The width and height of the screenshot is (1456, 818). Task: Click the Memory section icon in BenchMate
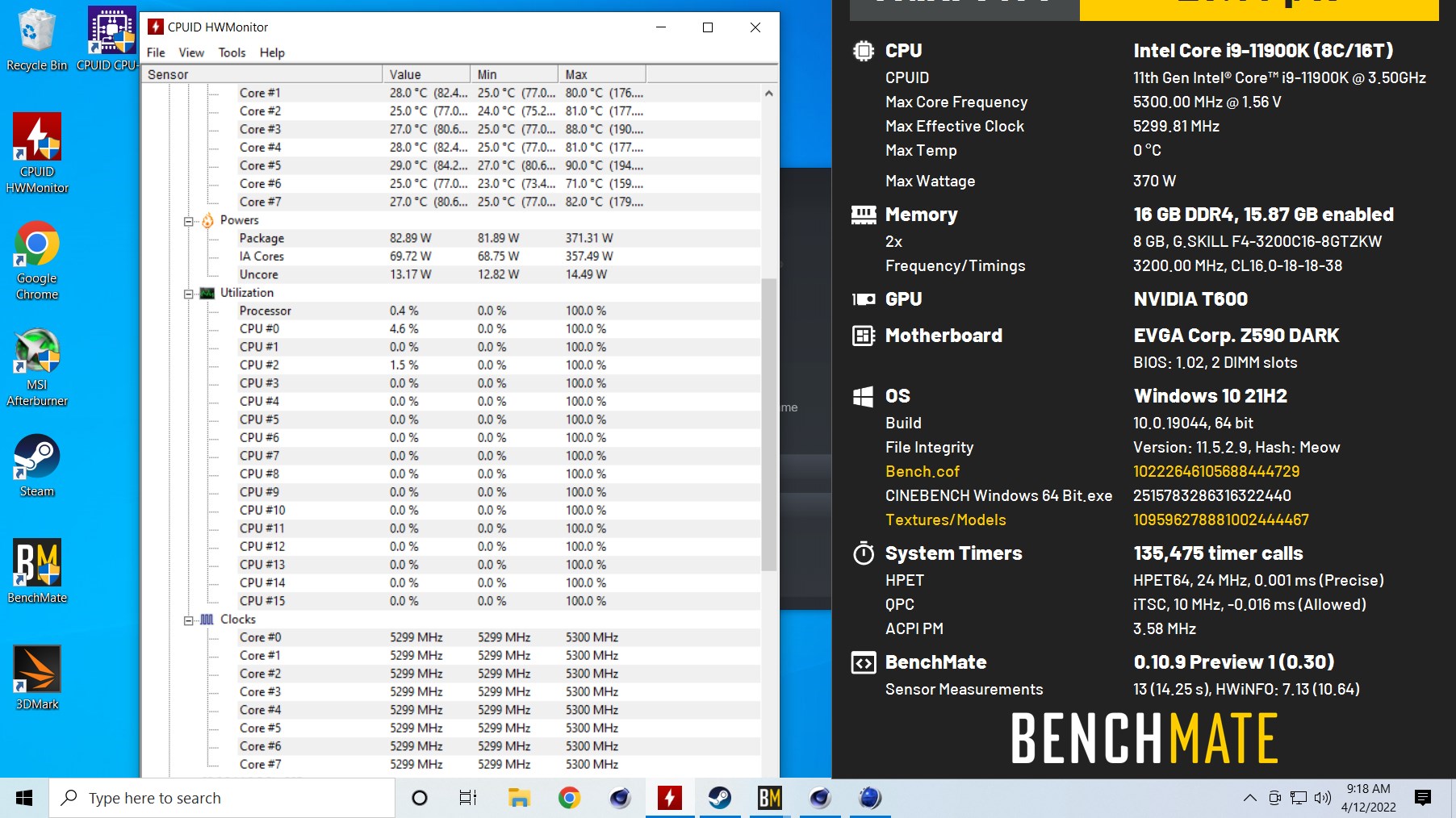pos(864,215)
